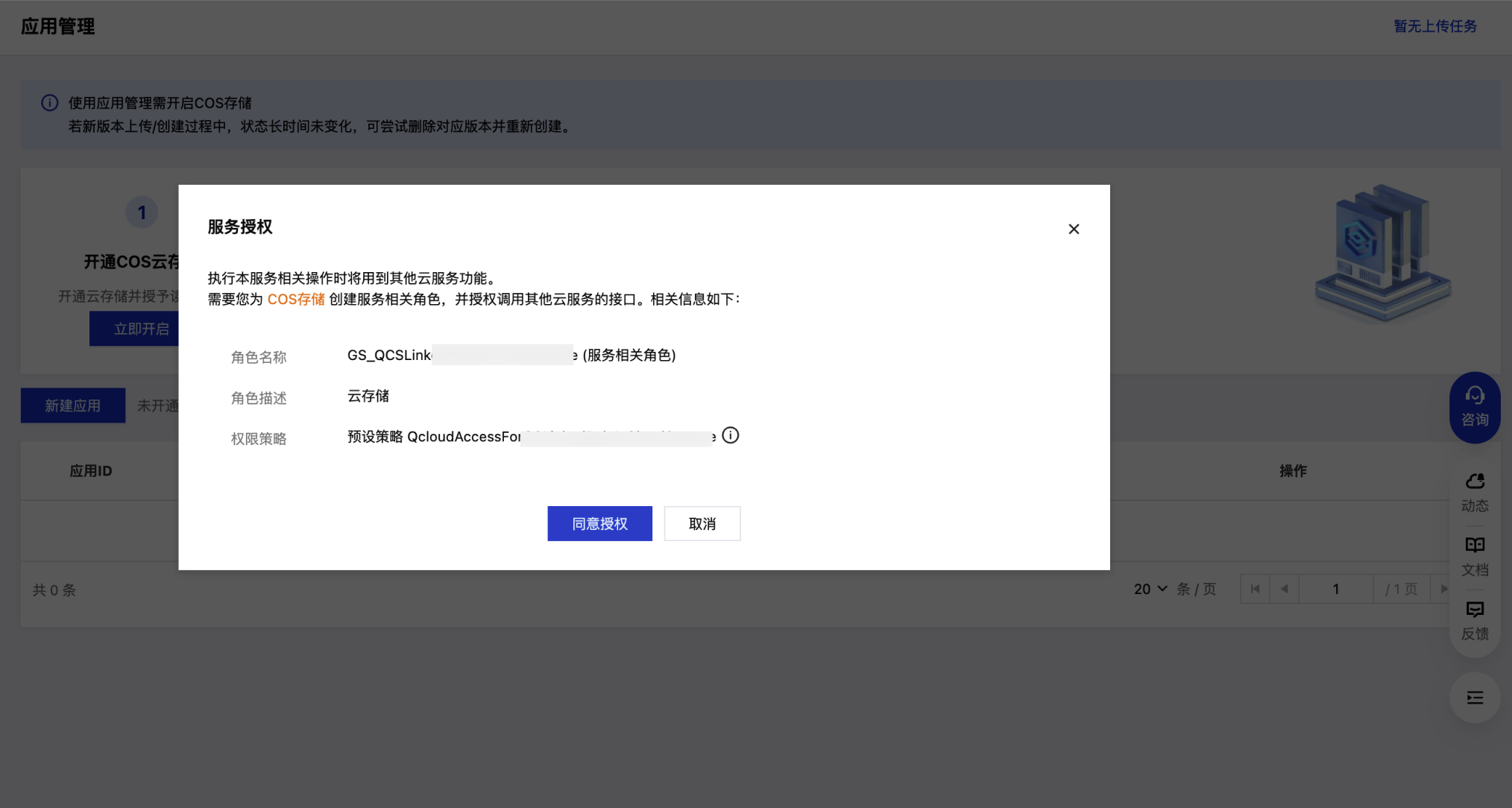The height and width of the screenshot is (808, 1512).
Task: Open the COS存储 link in dialog
Action: pos(296,299)
